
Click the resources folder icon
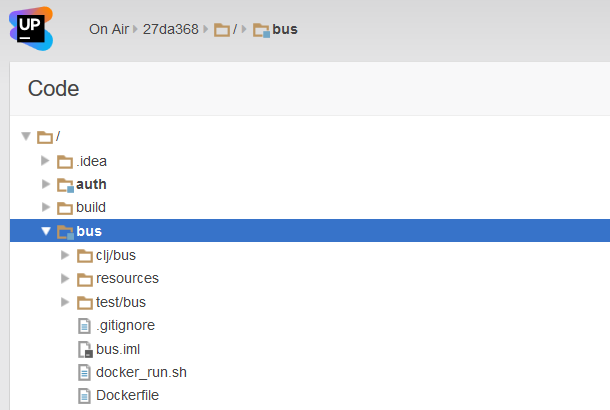85,279
